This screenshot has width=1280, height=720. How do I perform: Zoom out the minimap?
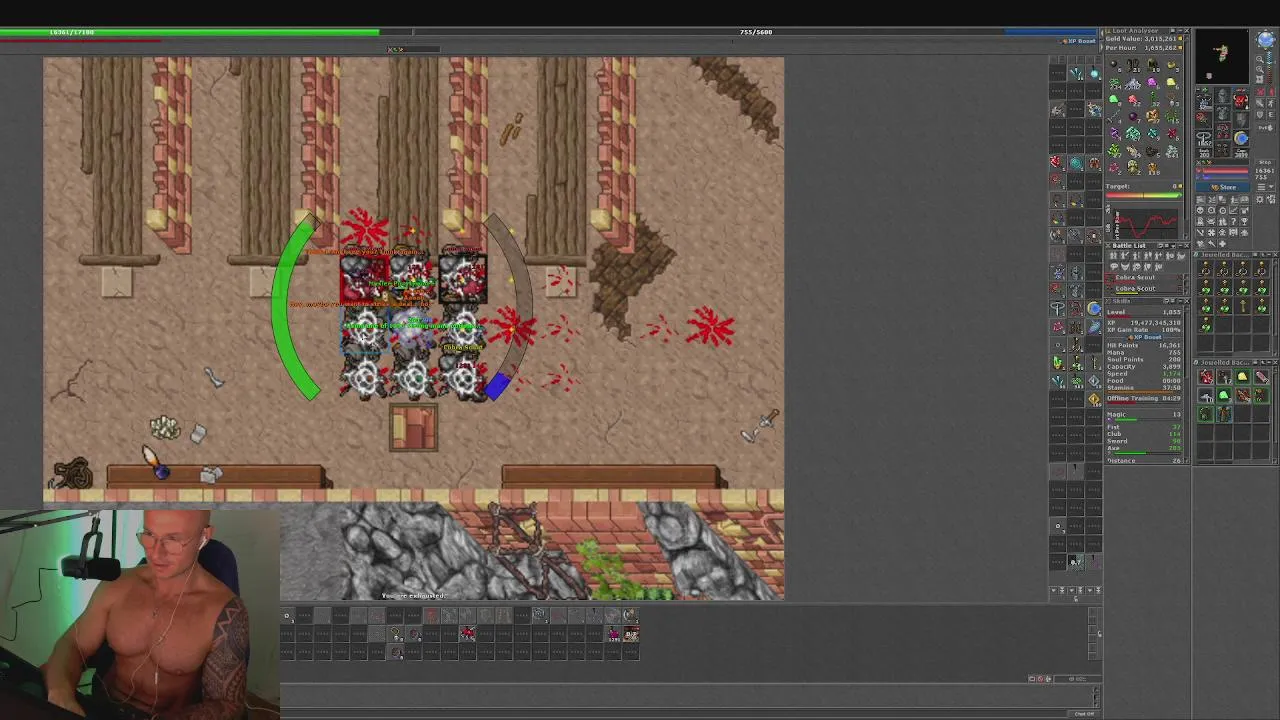(x=1259, y=59)
